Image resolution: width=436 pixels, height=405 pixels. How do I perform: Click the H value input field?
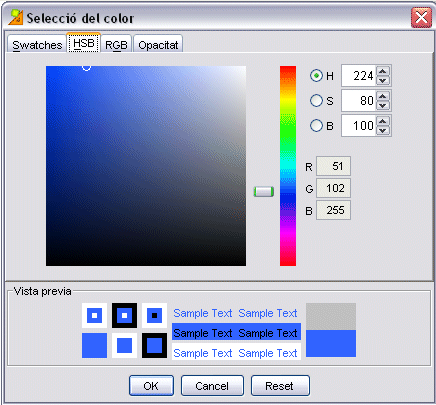pos(359,76)
